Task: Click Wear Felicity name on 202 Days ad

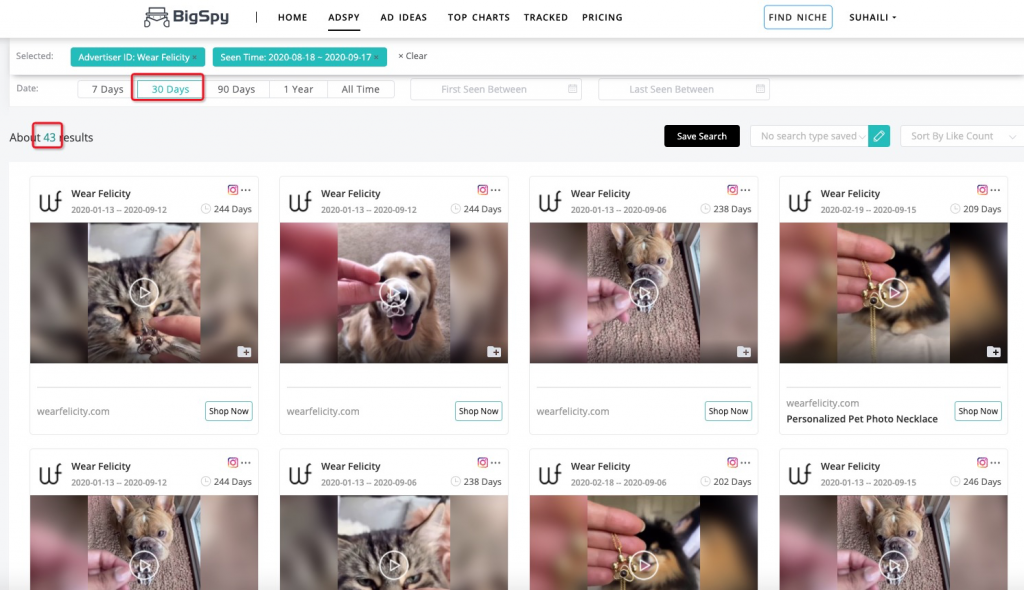Action: tap(600, 467)
